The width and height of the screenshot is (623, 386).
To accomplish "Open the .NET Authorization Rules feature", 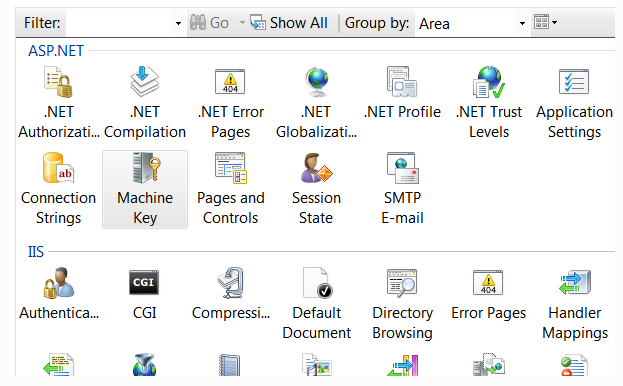I will [x=58, y=103].
